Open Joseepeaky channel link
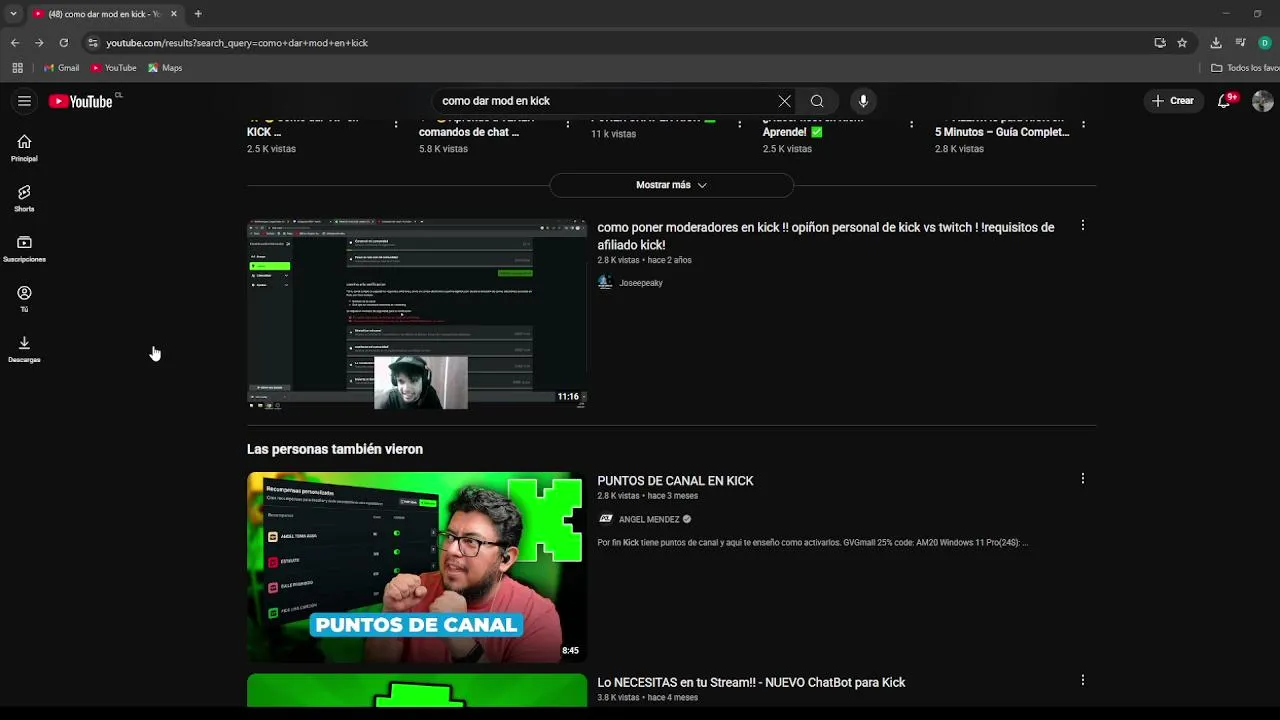1280x720 pixels. (640, 283)
